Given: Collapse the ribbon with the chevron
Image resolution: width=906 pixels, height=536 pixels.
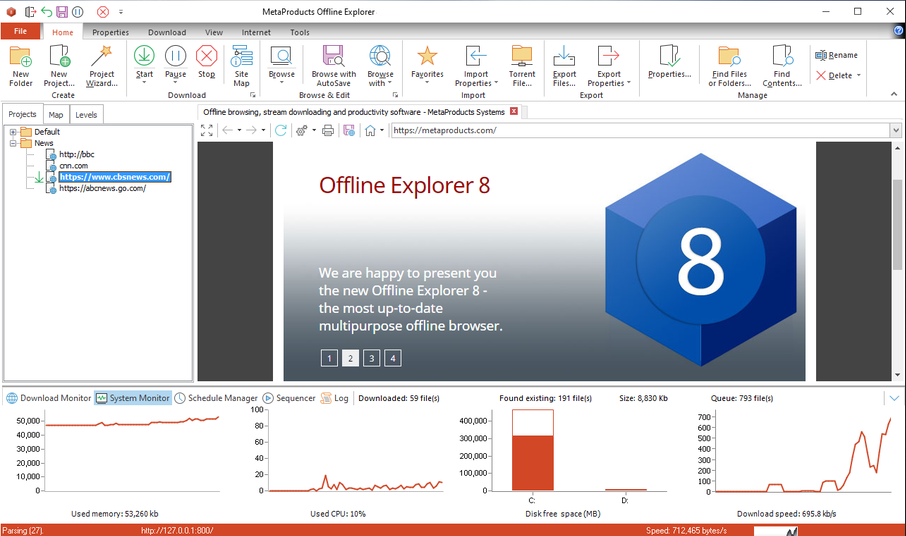Looking at the screenshot, I should pos(894,94).
